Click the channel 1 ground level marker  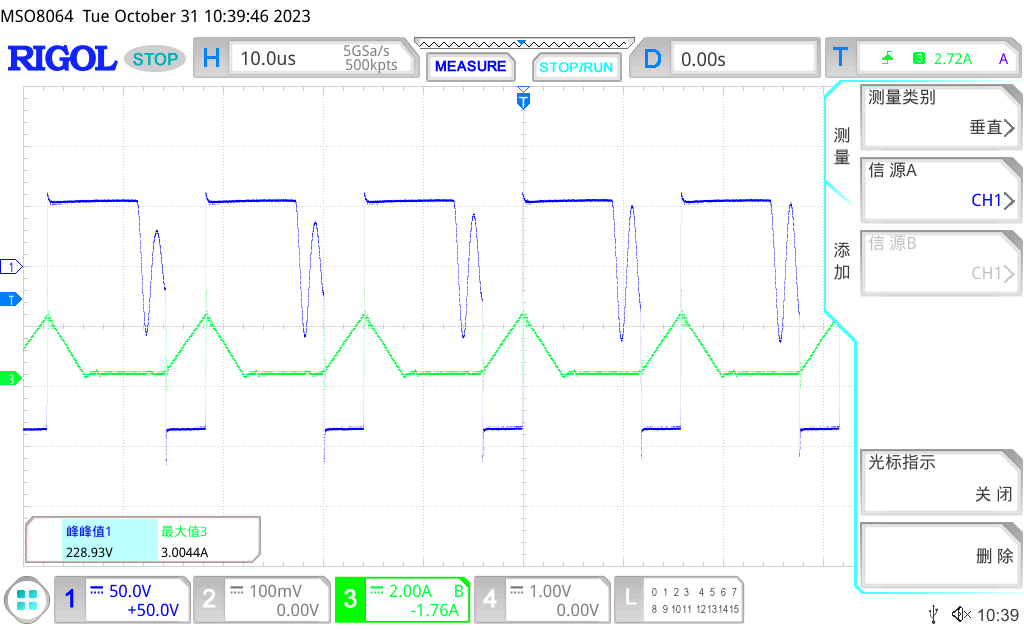11,266
